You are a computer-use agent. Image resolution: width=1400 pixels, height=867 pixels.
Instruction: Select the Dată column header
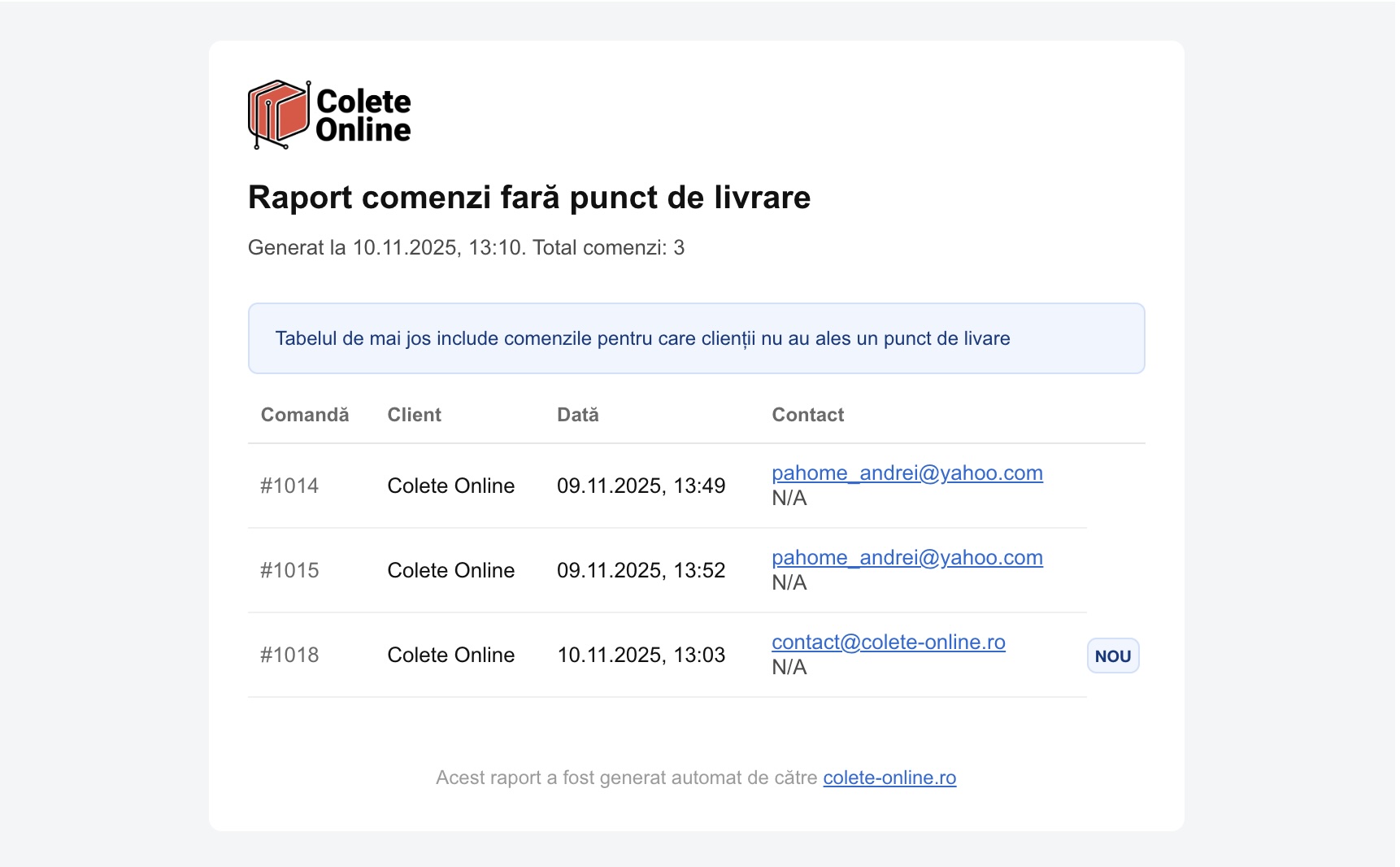tap(577, 415)
